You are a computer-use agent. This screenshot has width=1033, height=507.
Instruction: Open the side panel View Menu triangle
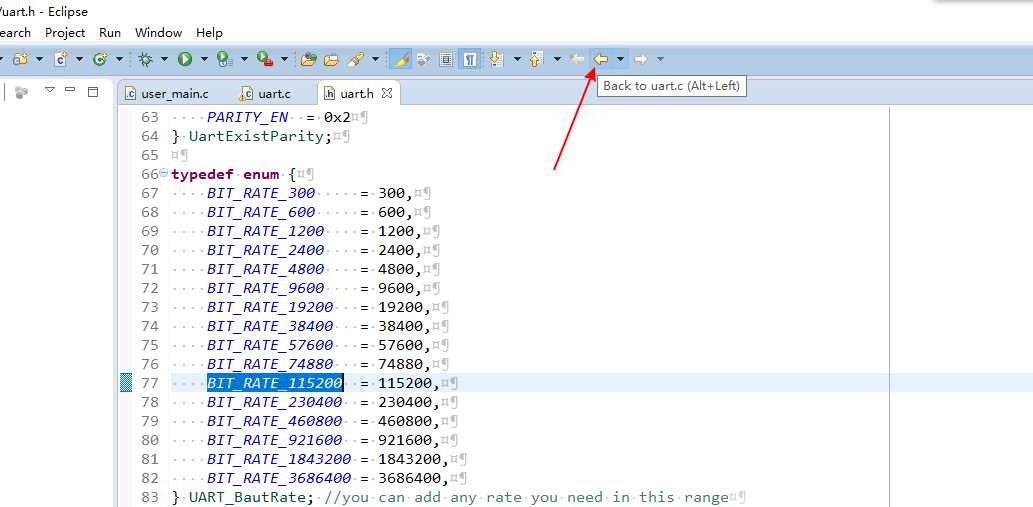pos(49,90)
